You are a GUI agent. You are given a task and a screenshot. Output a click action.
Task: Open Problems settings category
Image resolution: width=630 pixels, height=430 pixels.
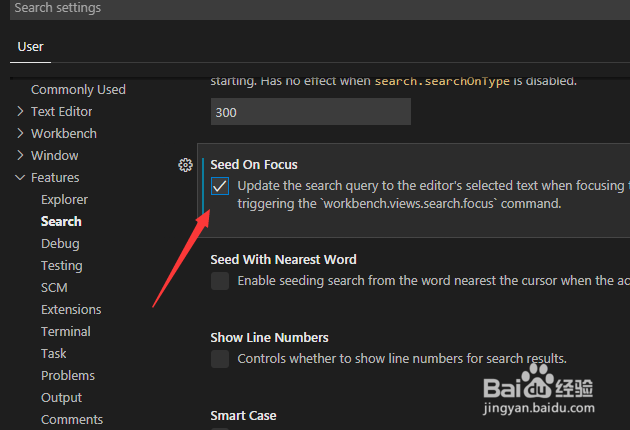click(x=68, y=376)
